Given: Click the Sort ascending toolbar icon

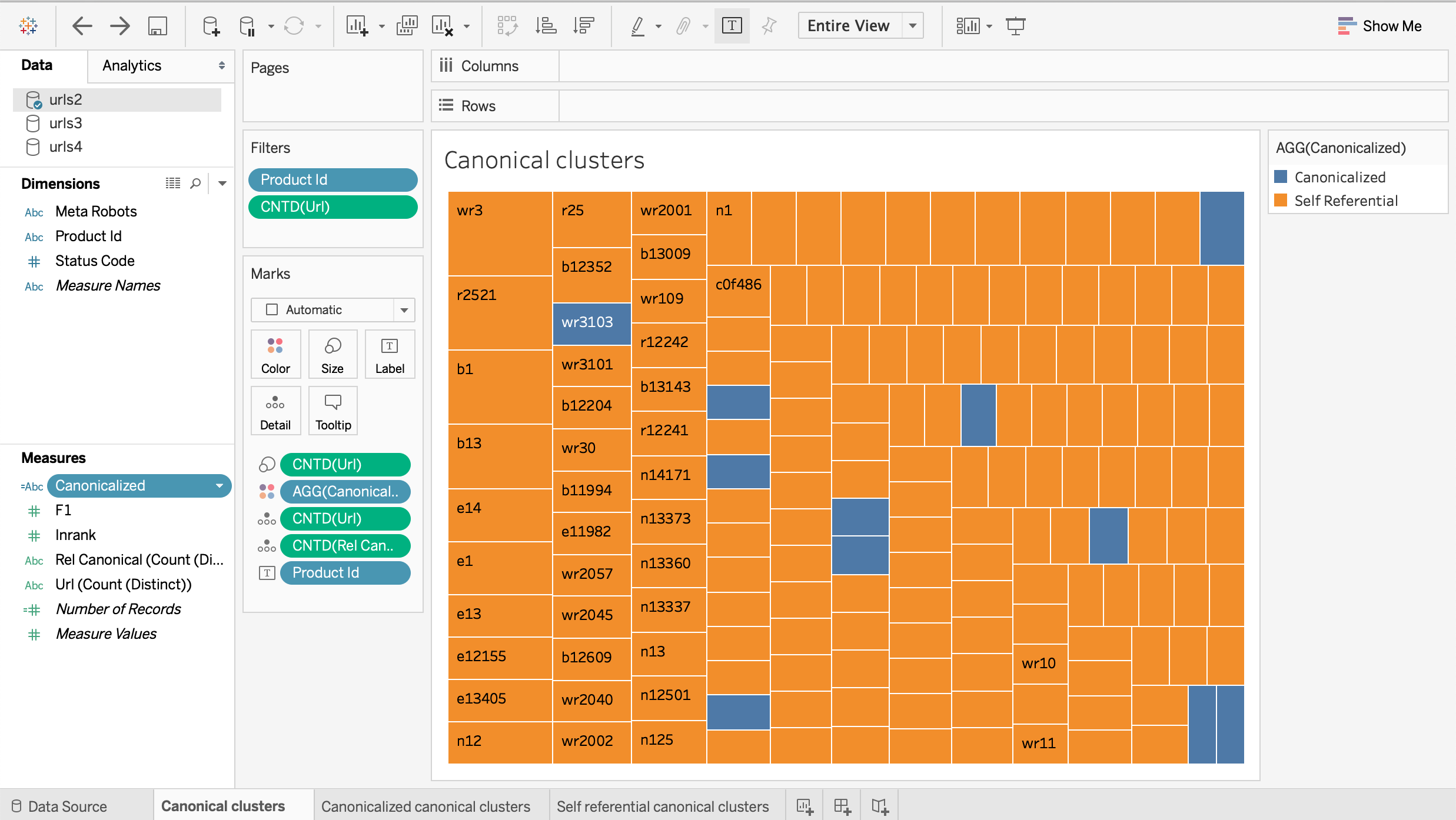Looking at the screenshot, I should pos(546,26).
